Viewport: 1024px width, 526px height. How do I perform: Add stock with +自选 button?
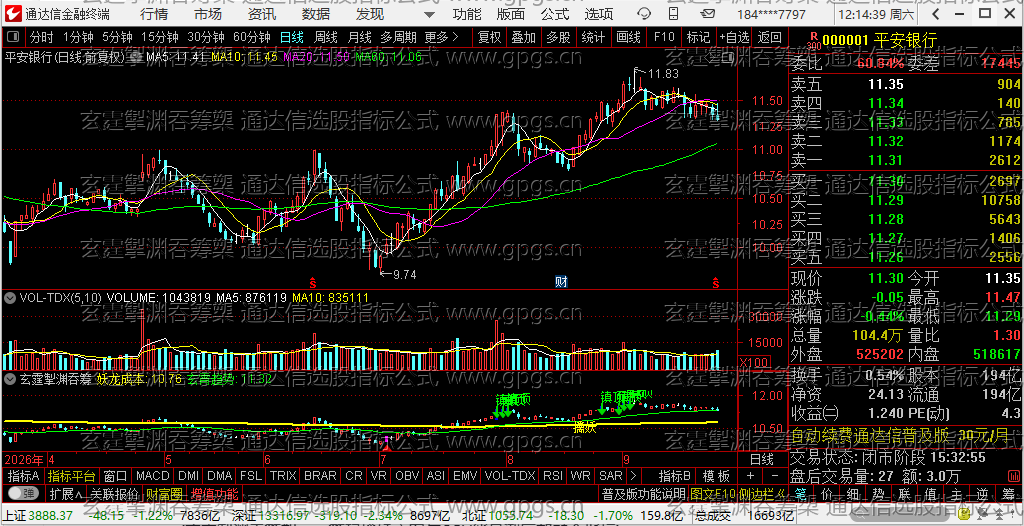pyautogui.click(x=735, y=37)
